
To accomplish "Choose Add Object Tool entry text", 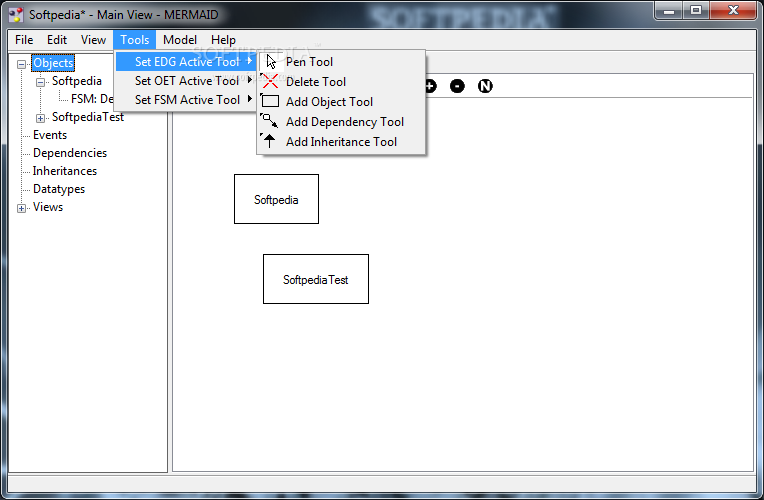I will click(329, 102).
